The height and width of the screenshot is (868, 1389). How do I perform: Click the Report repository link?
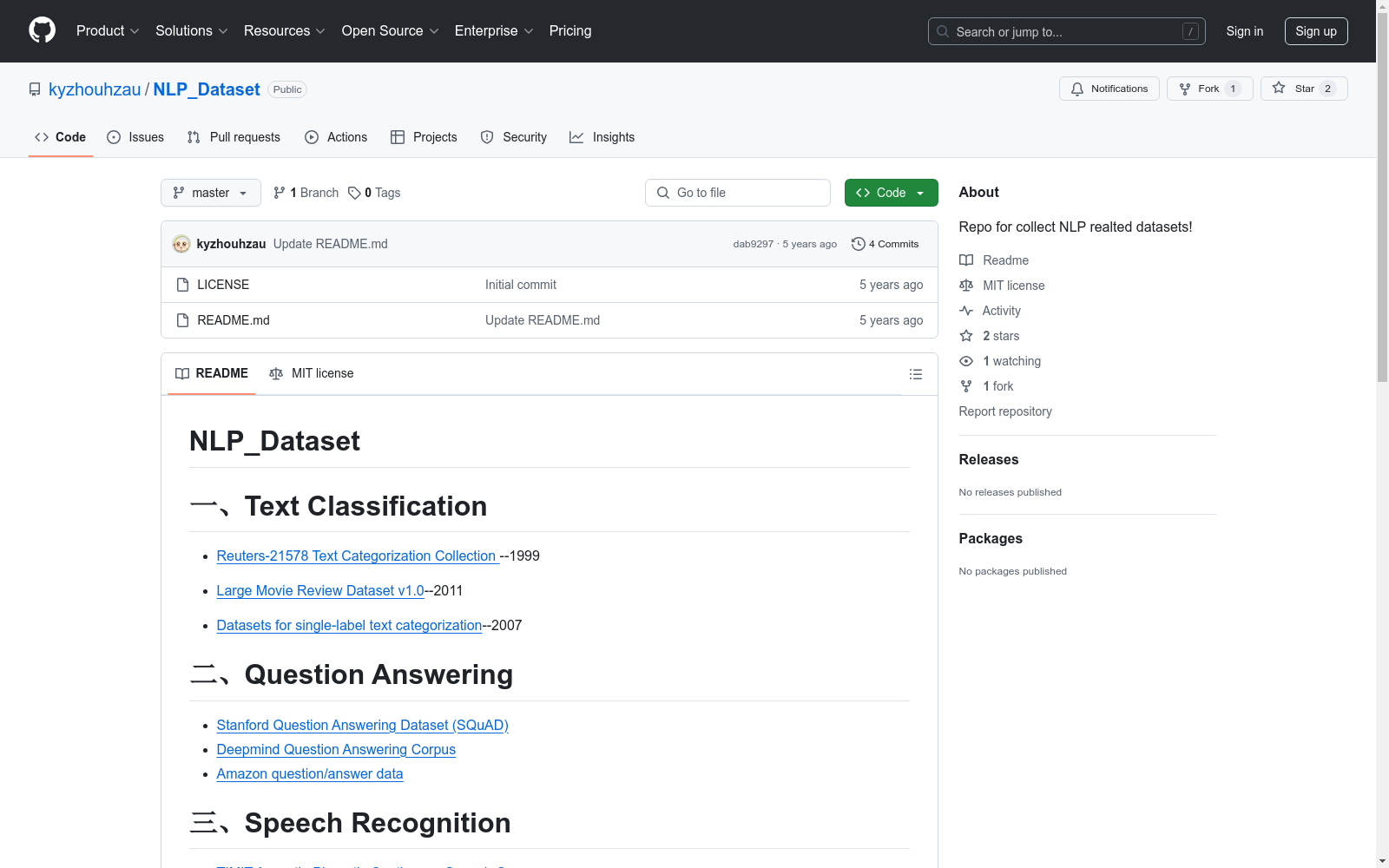pyautogui.click(x=1005, y=411)
